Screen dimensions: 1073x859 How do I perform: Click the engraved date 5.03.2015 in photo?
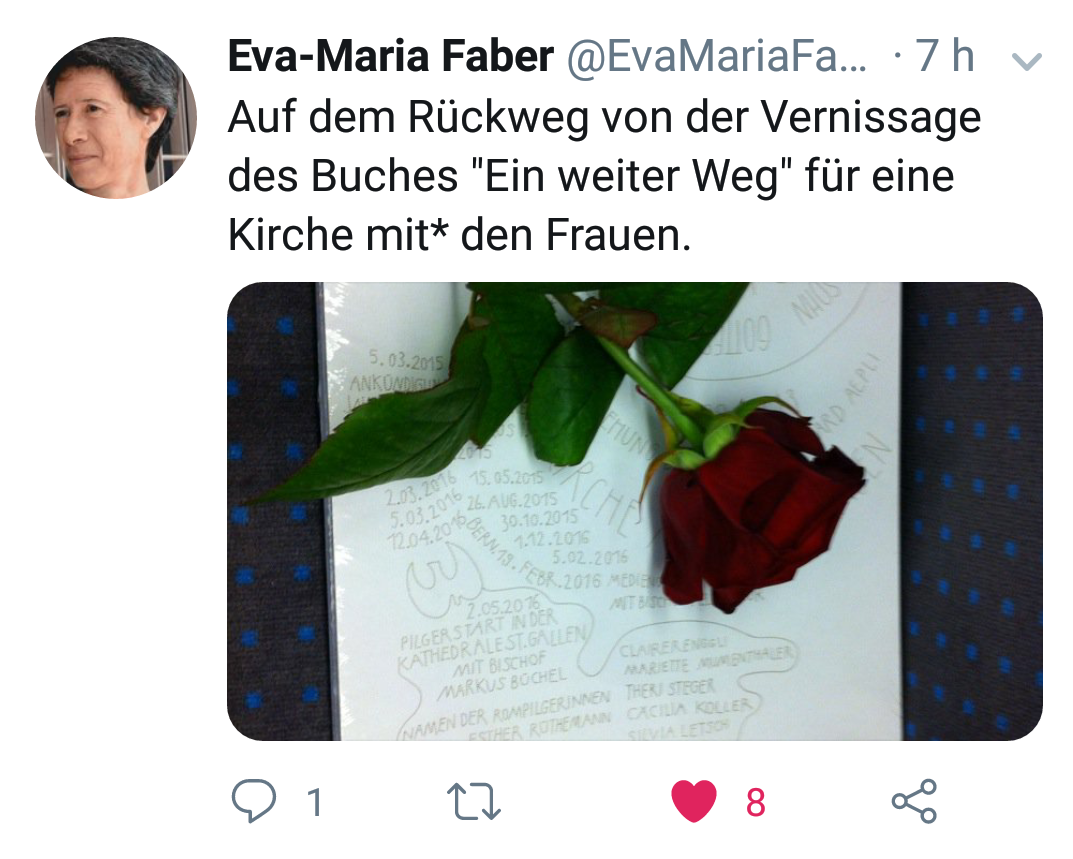(x=406, y=359)
